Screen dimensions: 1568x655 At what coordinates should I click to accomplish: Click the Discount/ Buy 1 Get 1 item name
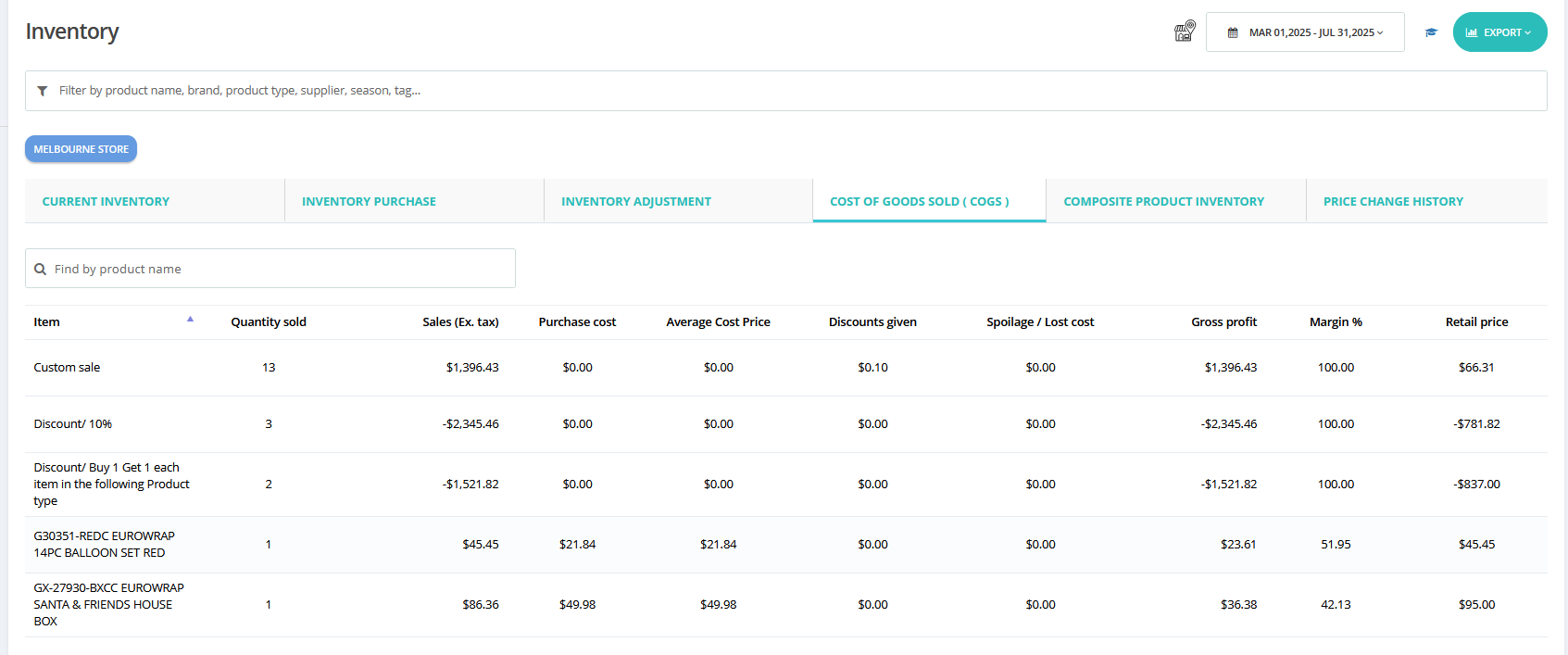pyautogui.click(x=111, y=485)
